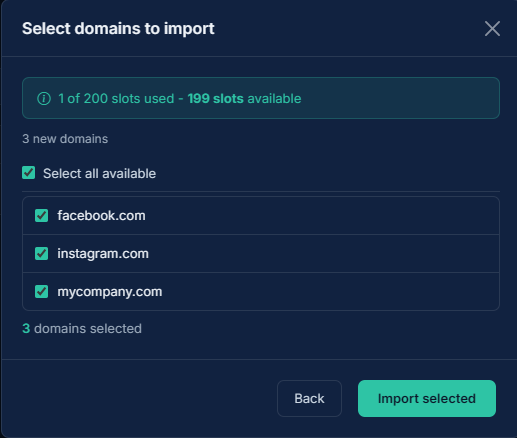The image size is (517, 438).
Task: Uncheck the facebook.com checkbox
Action: (x=42, y=216)
